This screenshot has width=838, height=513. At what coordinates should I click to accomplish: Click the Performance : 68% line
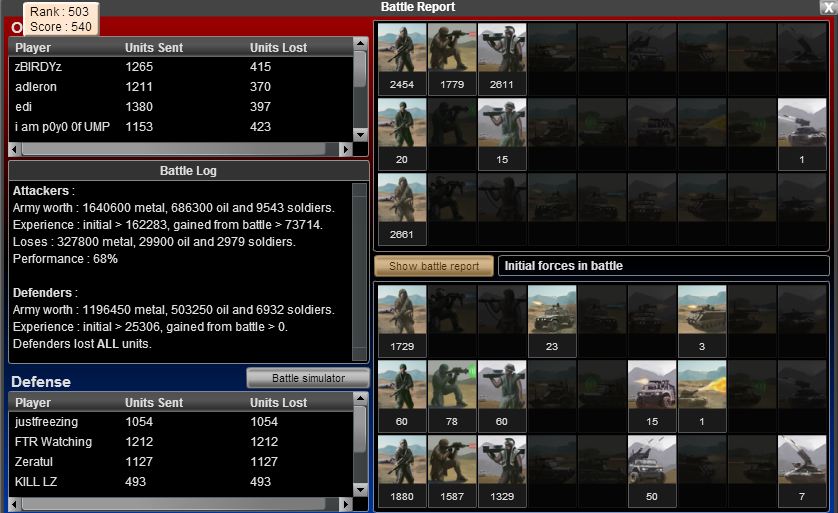tap(65, 259)
